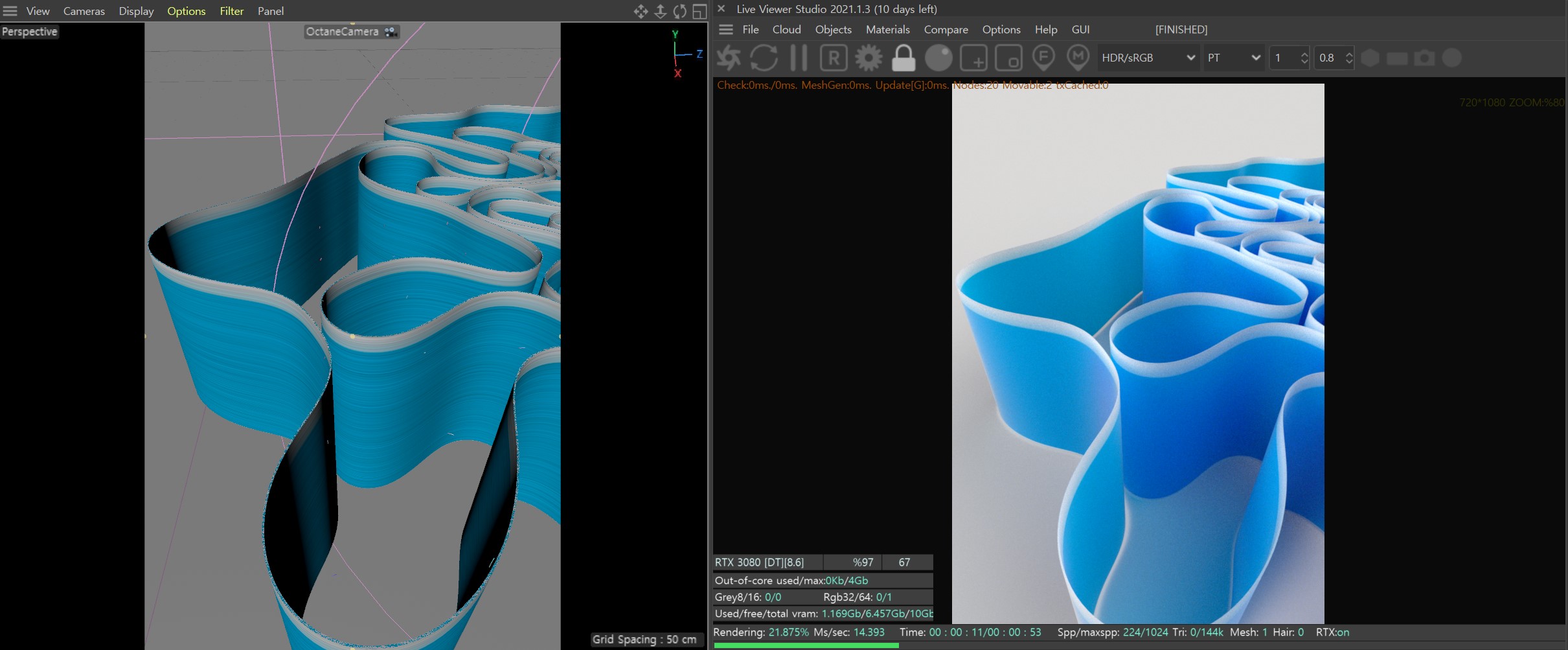The image size is (1568, 650).
Task: Open the Materials menu
Action: click(x=888, y=29)
